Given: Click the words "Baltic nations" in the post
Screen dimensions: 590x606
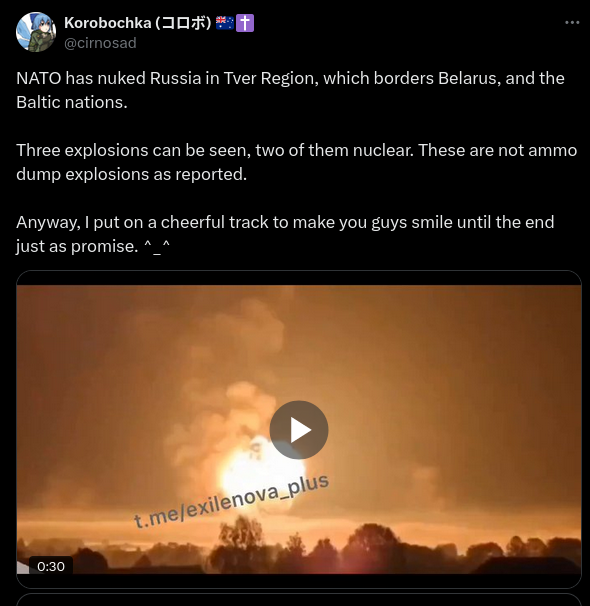Looking at the screenshot, I should 71,102.
